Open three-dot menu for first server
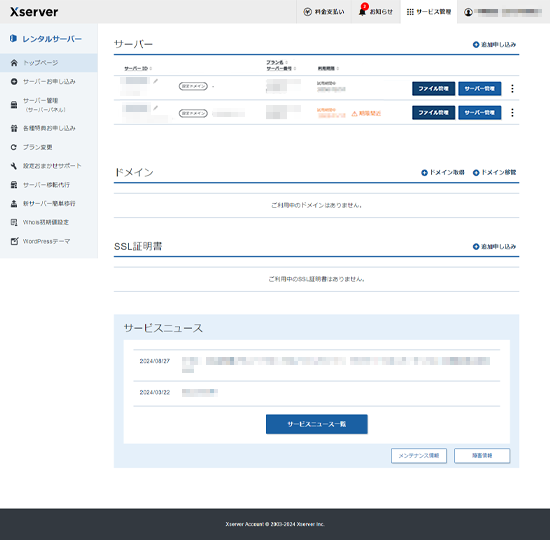 [512, 89]
